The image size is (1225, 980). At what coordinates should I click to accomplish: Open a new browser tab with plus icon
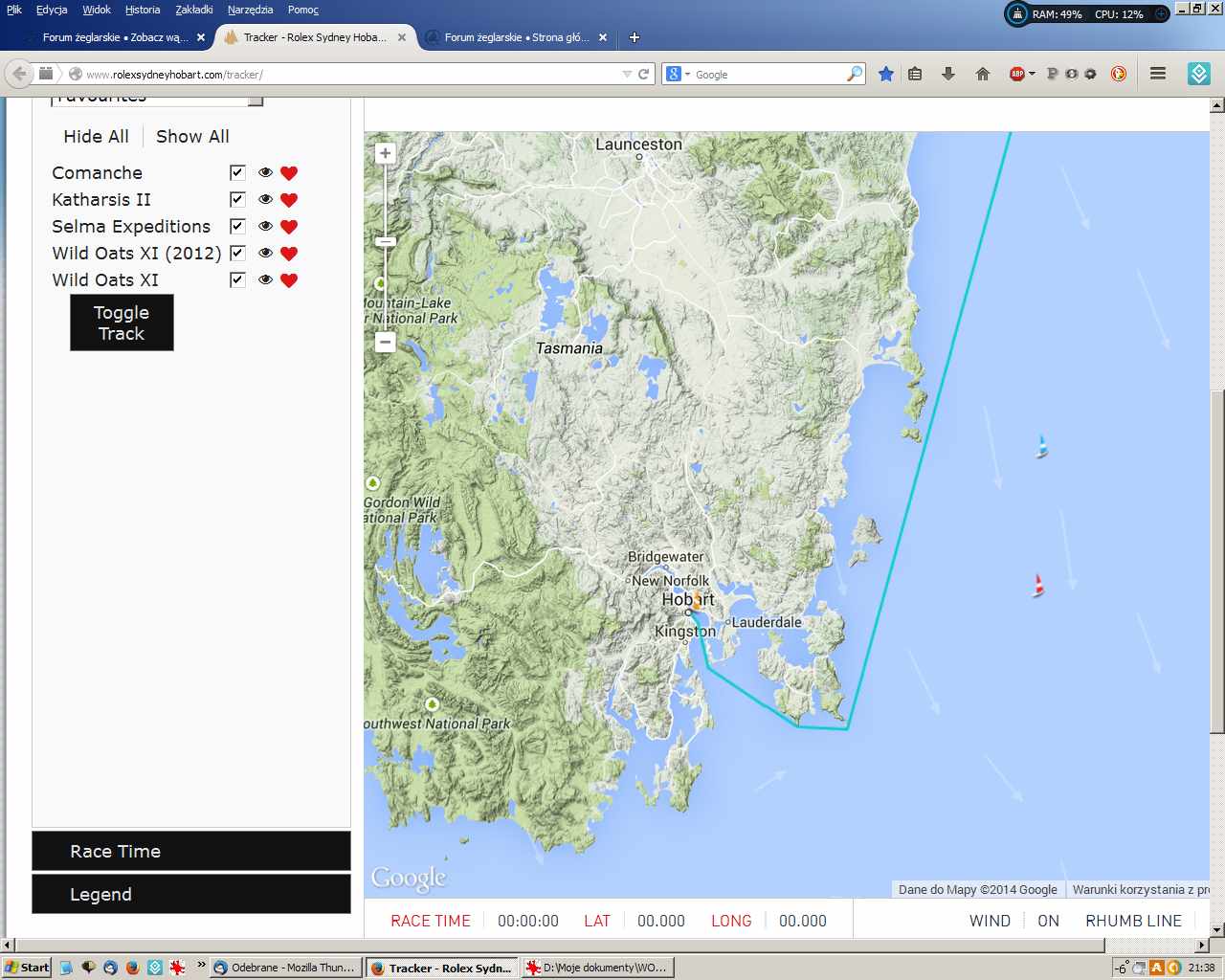tap(634, 37)
